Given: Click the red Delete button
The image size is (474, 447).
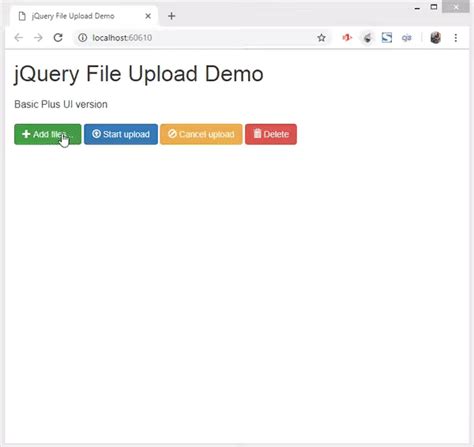Looking at the screenshot, I should tap(271, 134).
